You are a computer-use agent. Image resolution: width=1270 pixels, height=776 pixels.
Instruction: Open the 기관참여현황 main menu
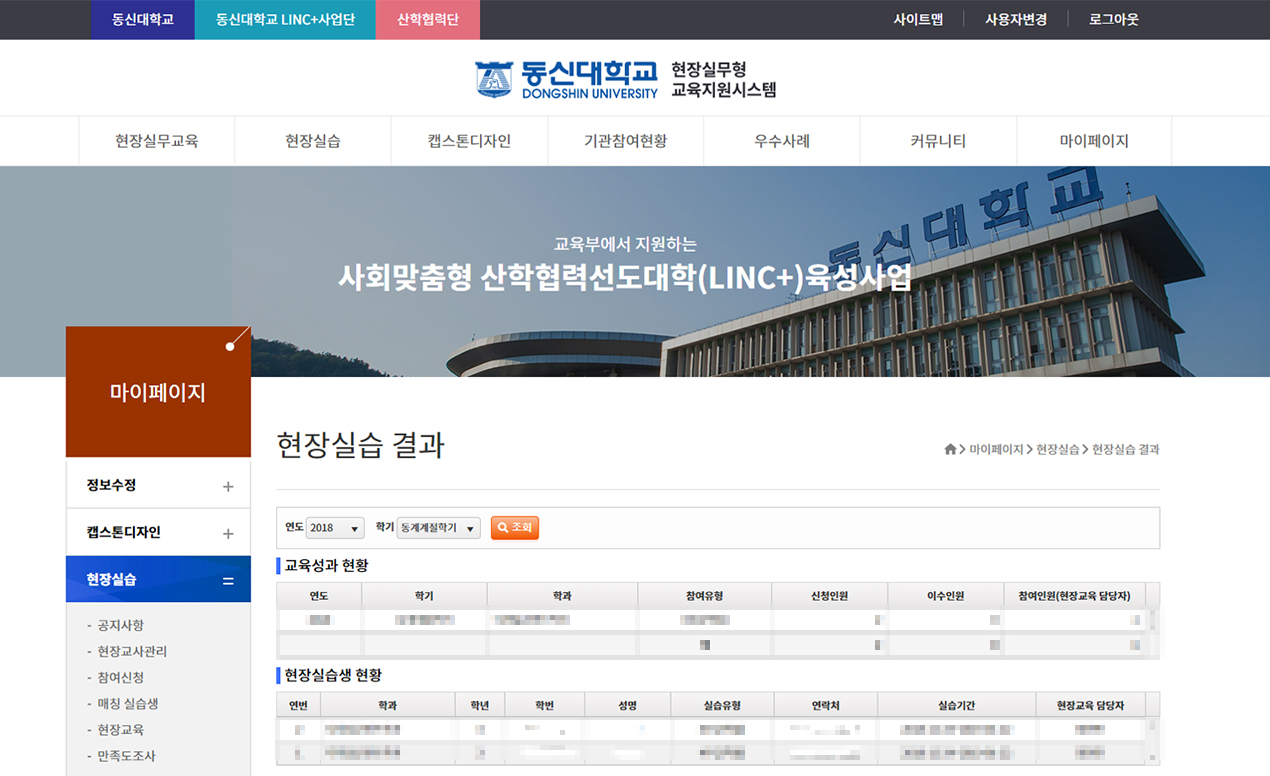(625, 141)
